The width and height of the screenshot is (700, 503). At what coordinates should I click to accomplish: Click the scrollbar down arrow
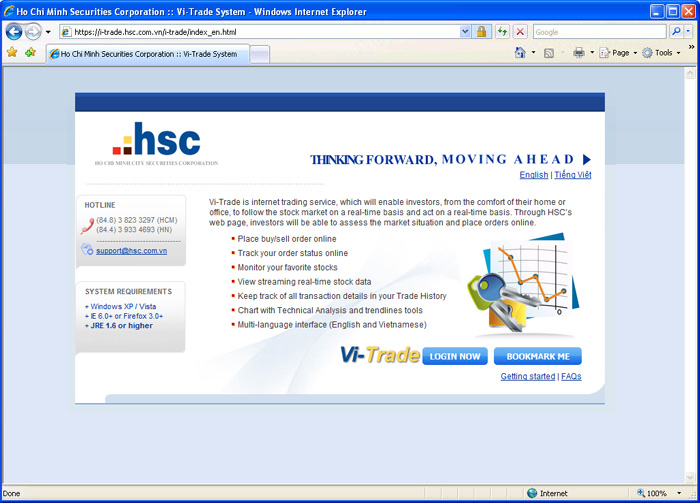point(690,478)
